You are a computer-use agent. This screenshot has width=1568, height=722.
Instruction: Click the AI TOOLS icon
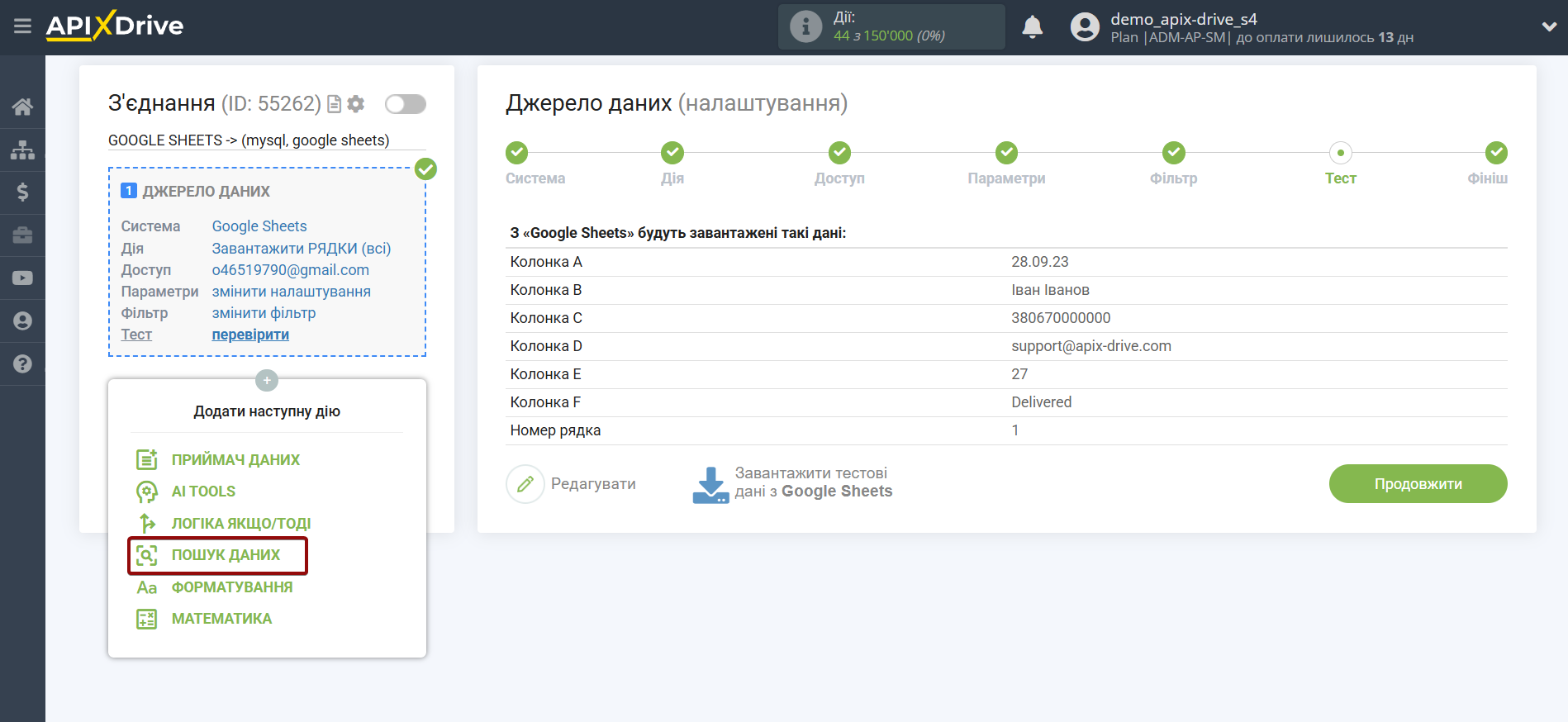click(147, 492)
